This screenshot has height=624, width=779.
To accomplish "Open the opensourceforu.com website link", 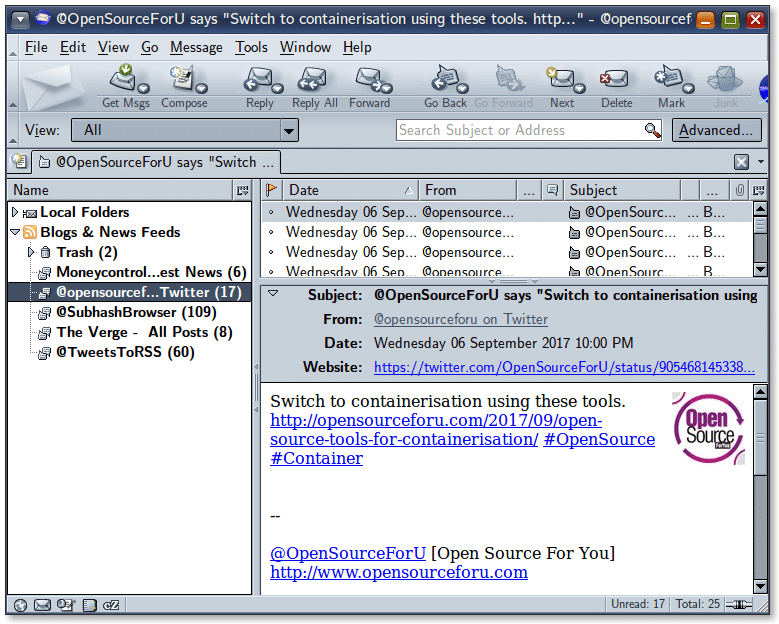I will coord(398,572).
